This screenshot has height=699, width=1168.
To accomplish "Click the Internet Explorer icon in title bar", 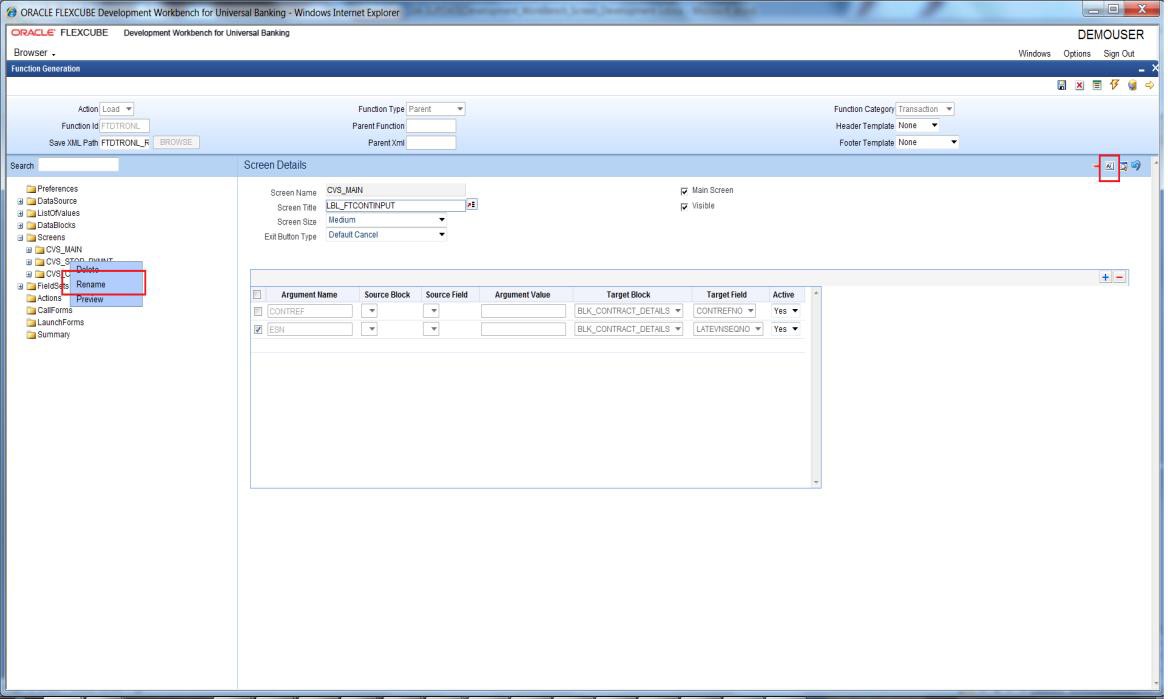I will (x=11, y=12).
